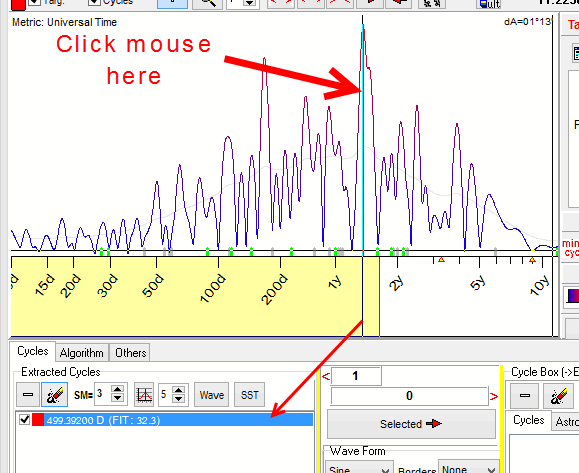Click the 10y label on period axis

coord(539,285)
